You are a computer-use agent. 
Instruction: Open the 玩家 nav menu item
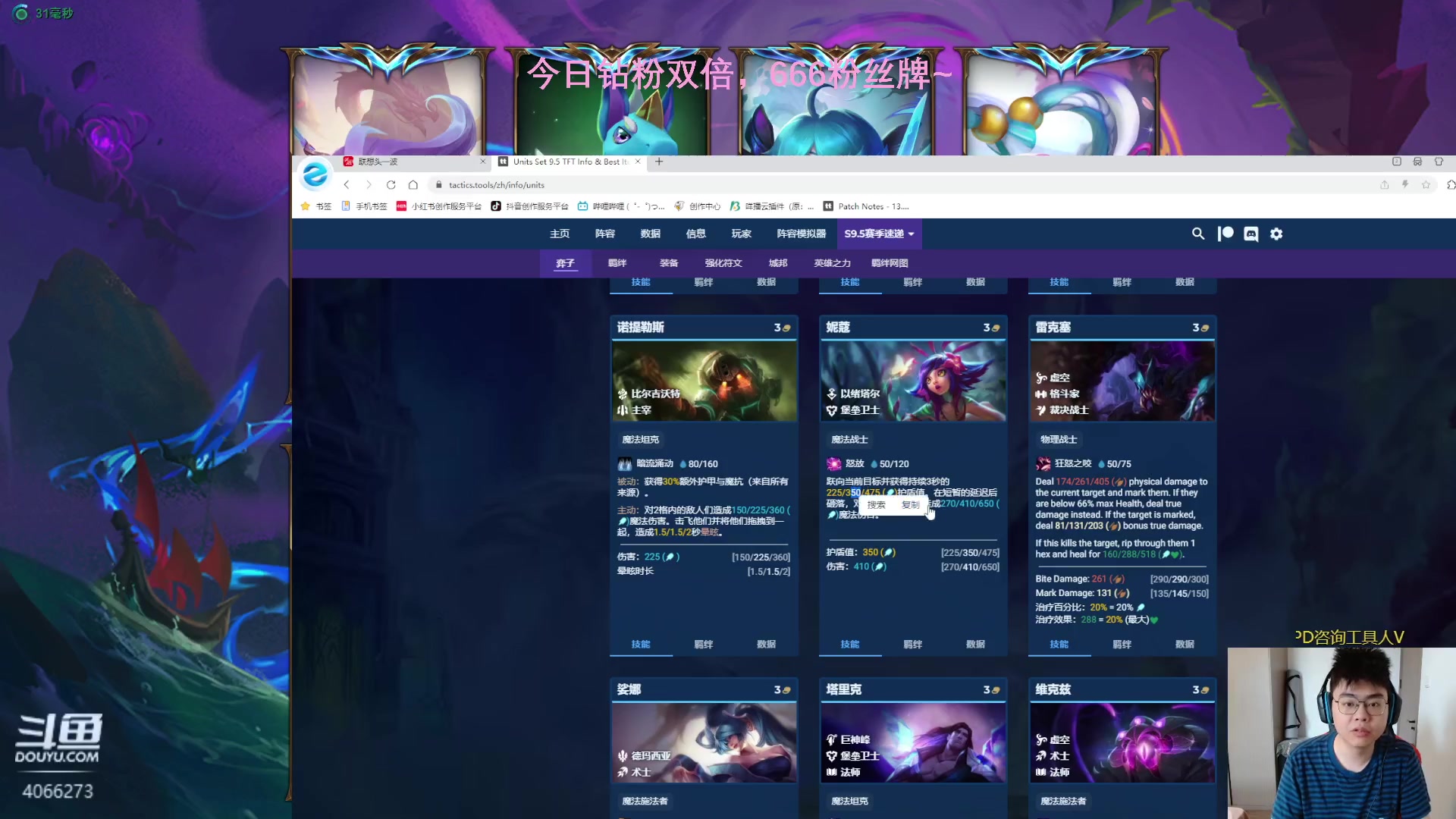point(742,234)
